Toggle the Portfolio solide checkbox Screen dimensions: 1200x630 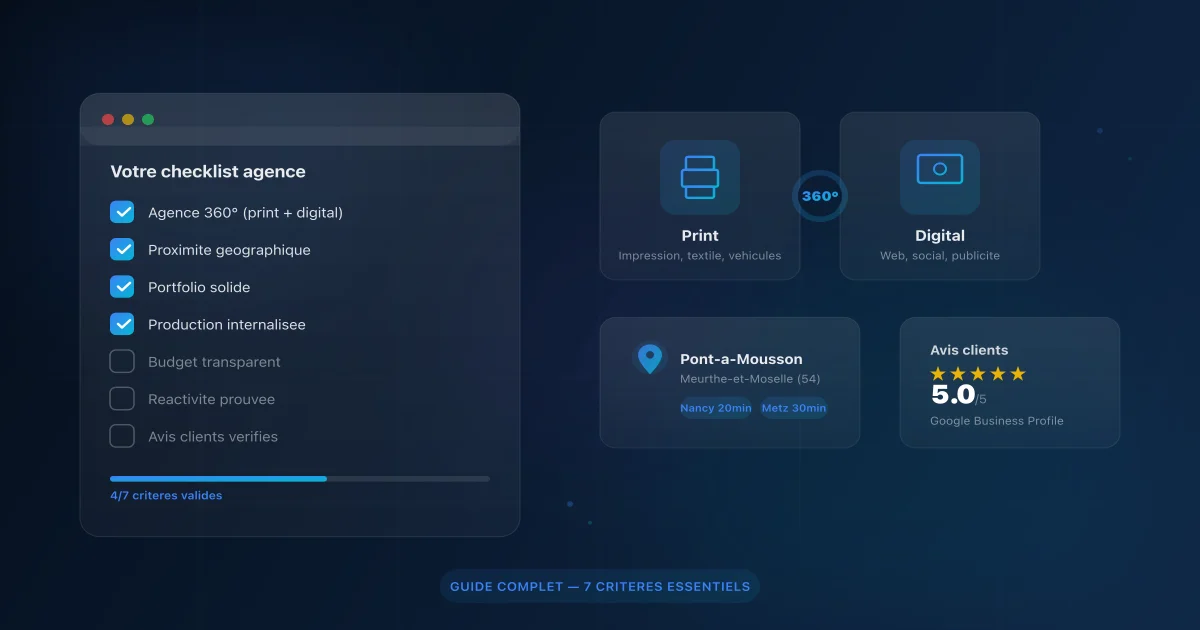click(x=122, y=287)
